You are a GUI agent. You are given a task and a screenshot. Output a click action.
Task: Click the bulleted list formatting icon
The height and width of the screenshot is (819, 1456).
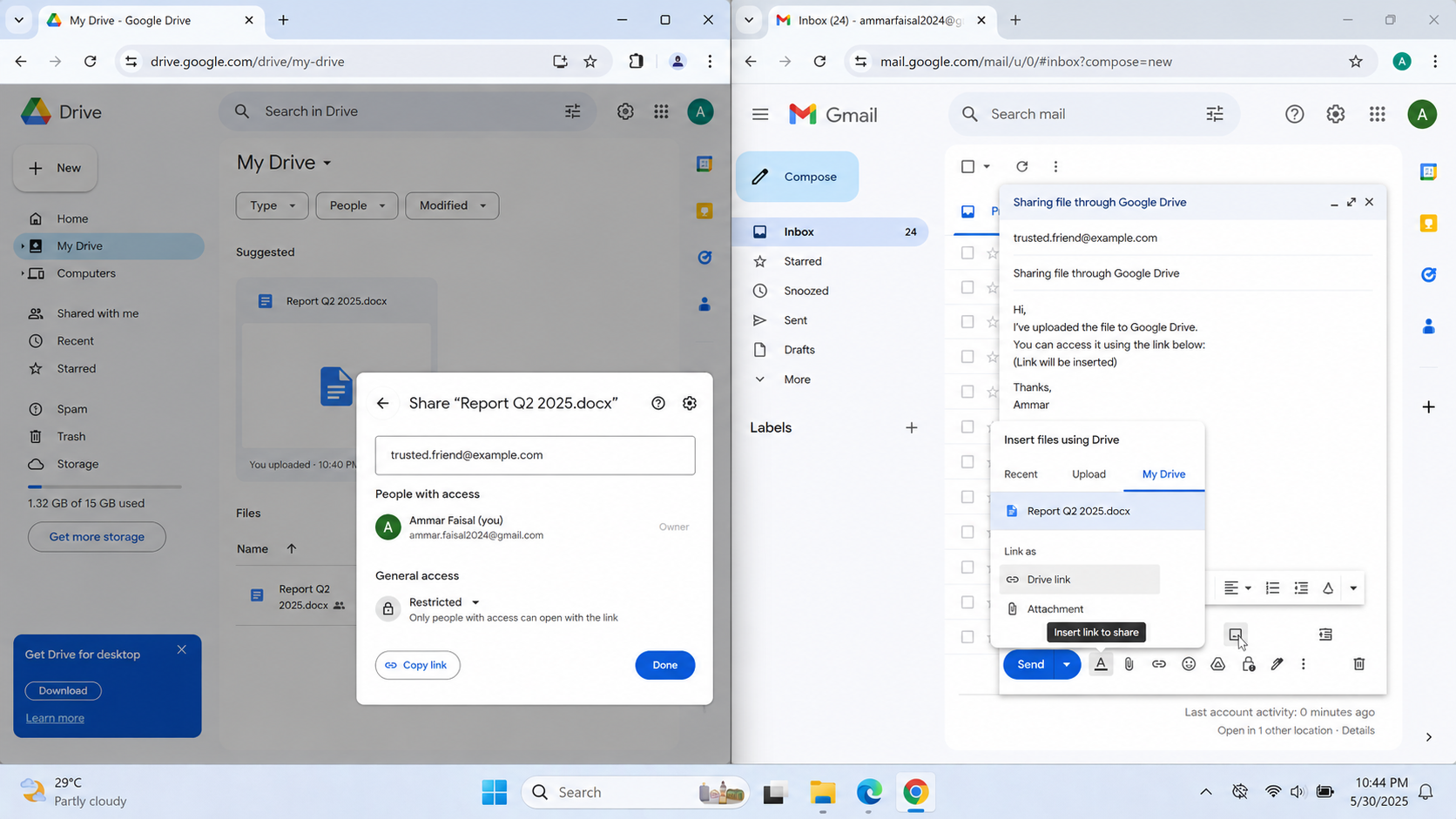coord(1301,588)
